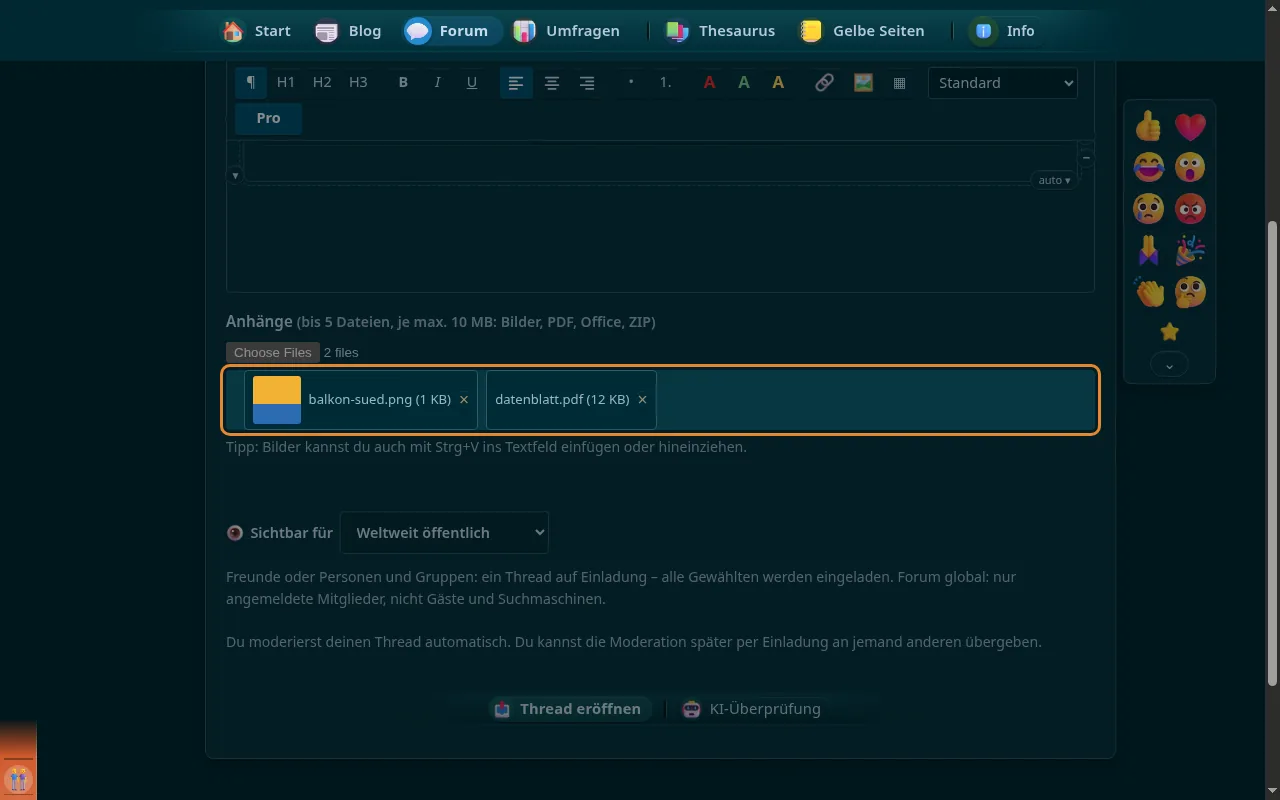Add the clapping hands emoji
This screenshot has height=800, width=1280.
coord(1149,292)
